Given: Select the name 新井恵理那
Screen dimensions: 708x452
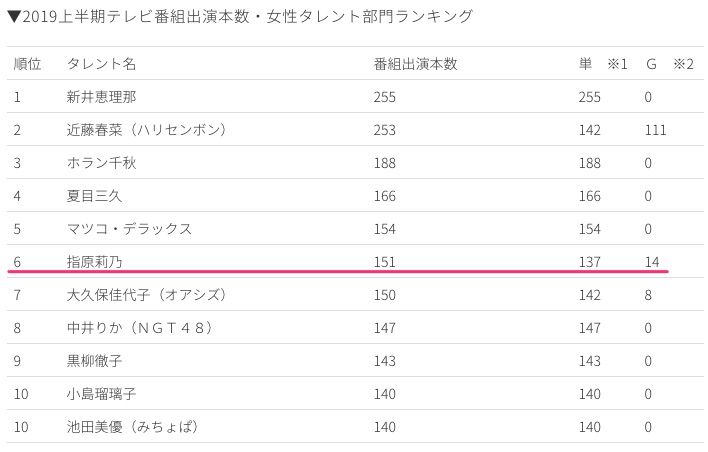Looking at the screenshot, I should click(x=100, y=97).
